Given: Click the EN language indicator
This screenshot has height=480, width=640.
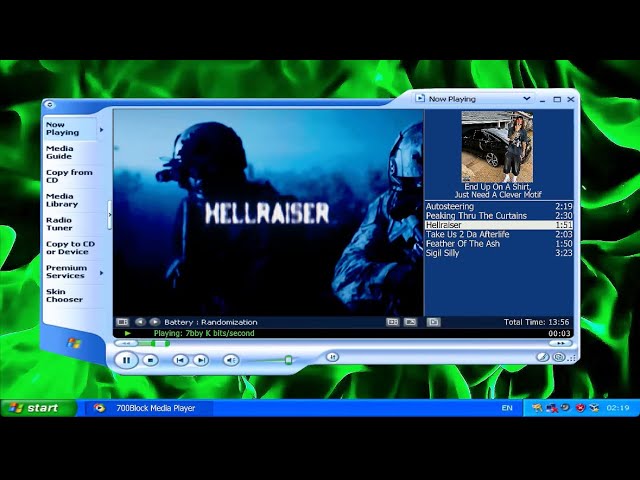Looking at the screenshot, I should click(507, 408).
